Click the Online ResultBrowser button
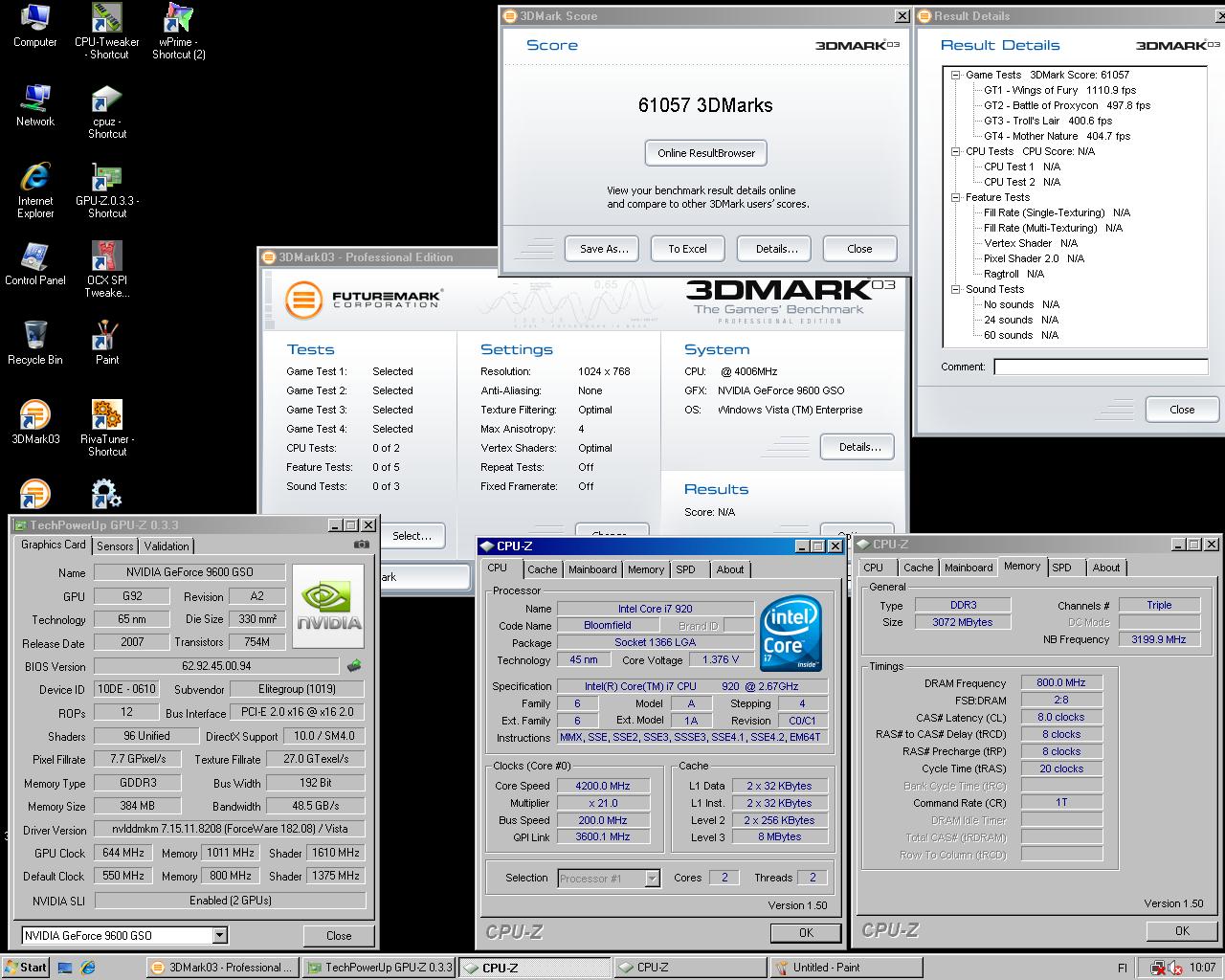 [706, 153]
